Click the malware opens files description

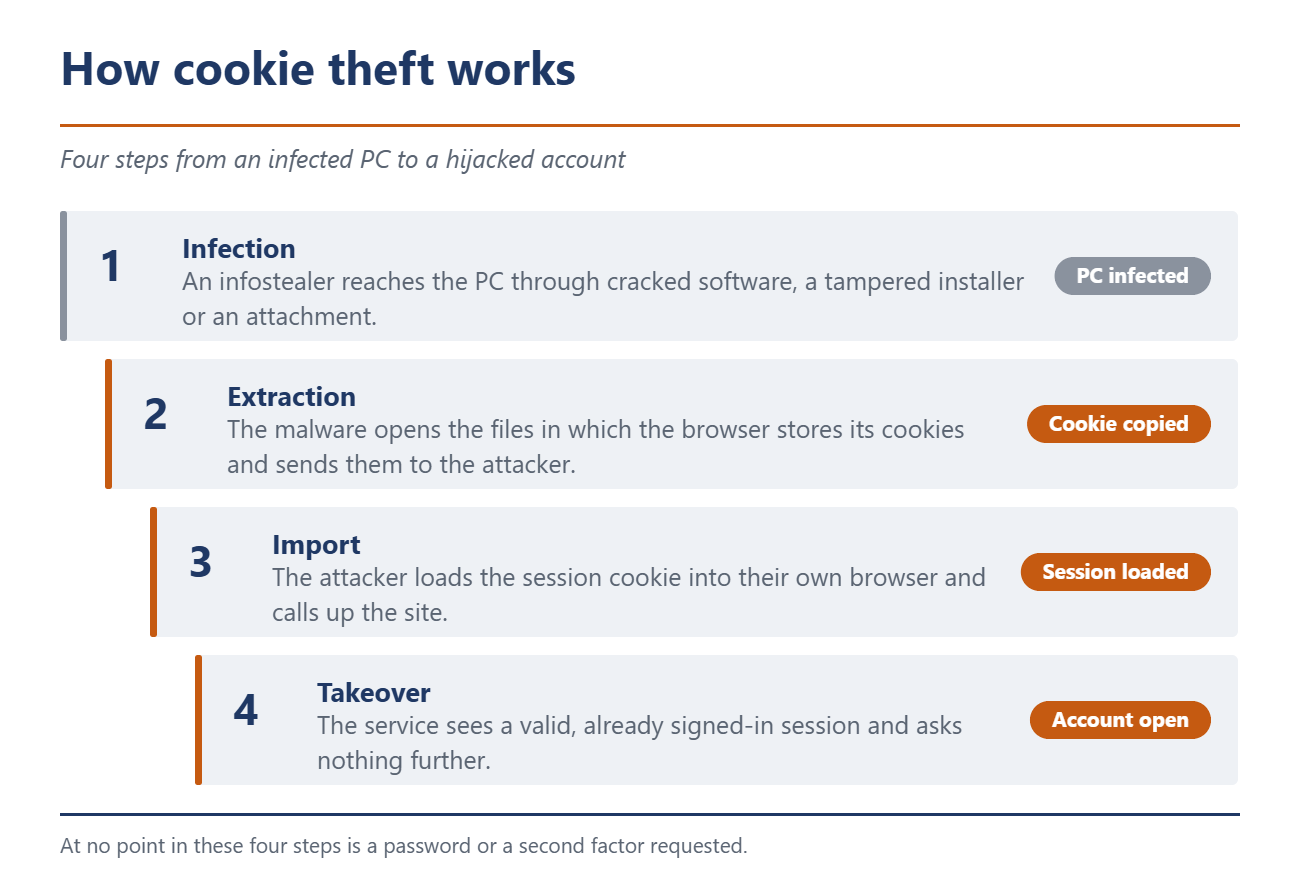pyautogui.click(x=596, y=447)
